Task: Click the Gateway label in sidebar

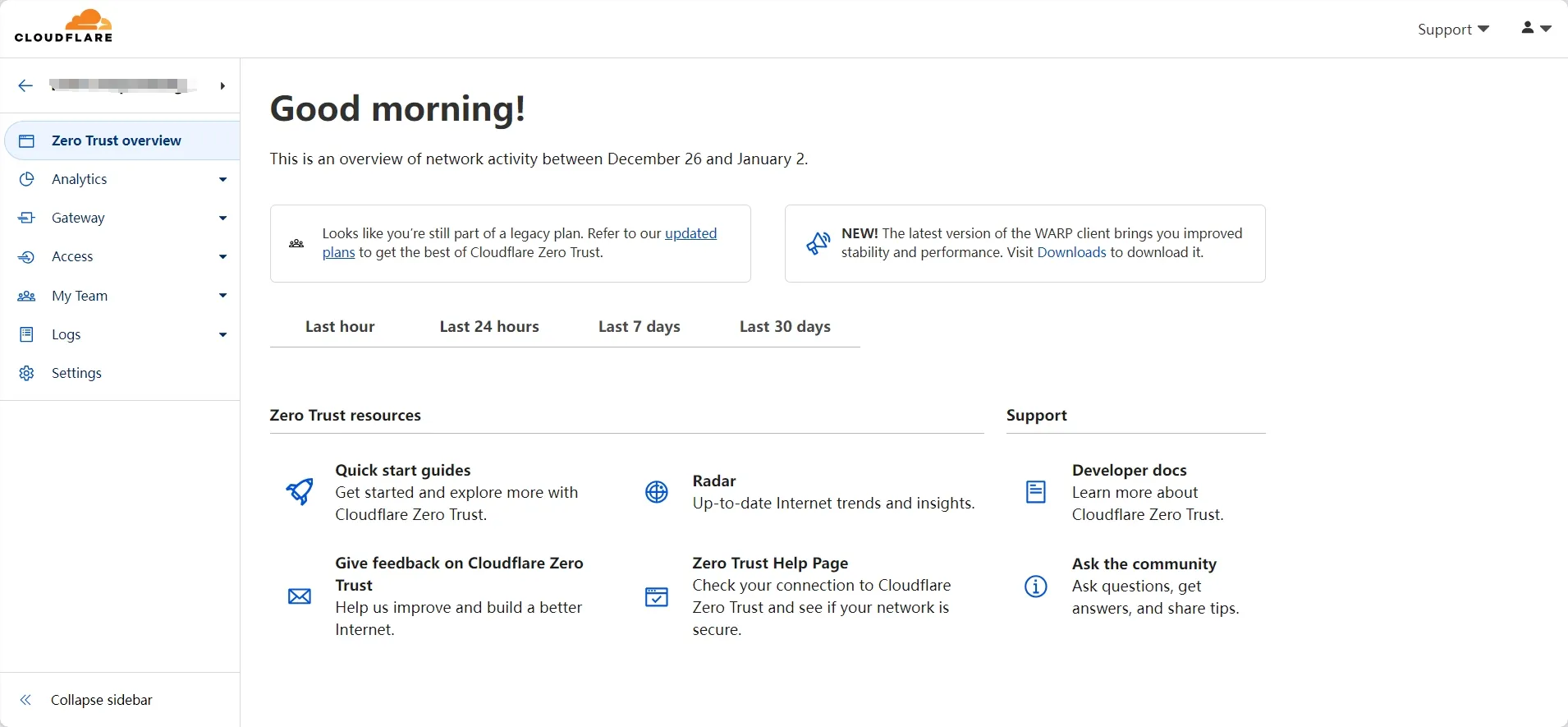Action: [x=78, y=218]
